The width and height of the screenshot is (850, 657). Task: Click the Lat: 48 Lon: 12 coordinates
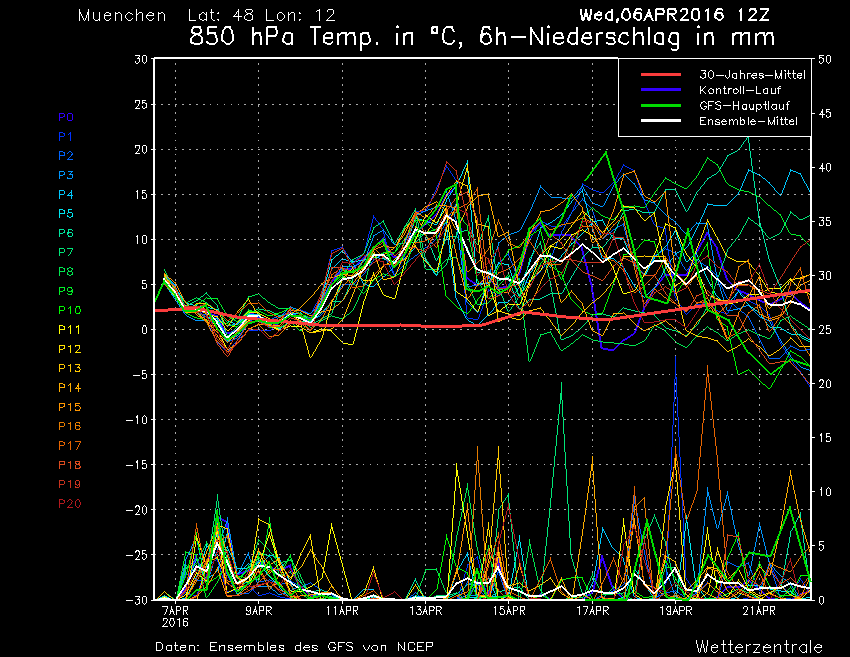click(x=261, y=15)
